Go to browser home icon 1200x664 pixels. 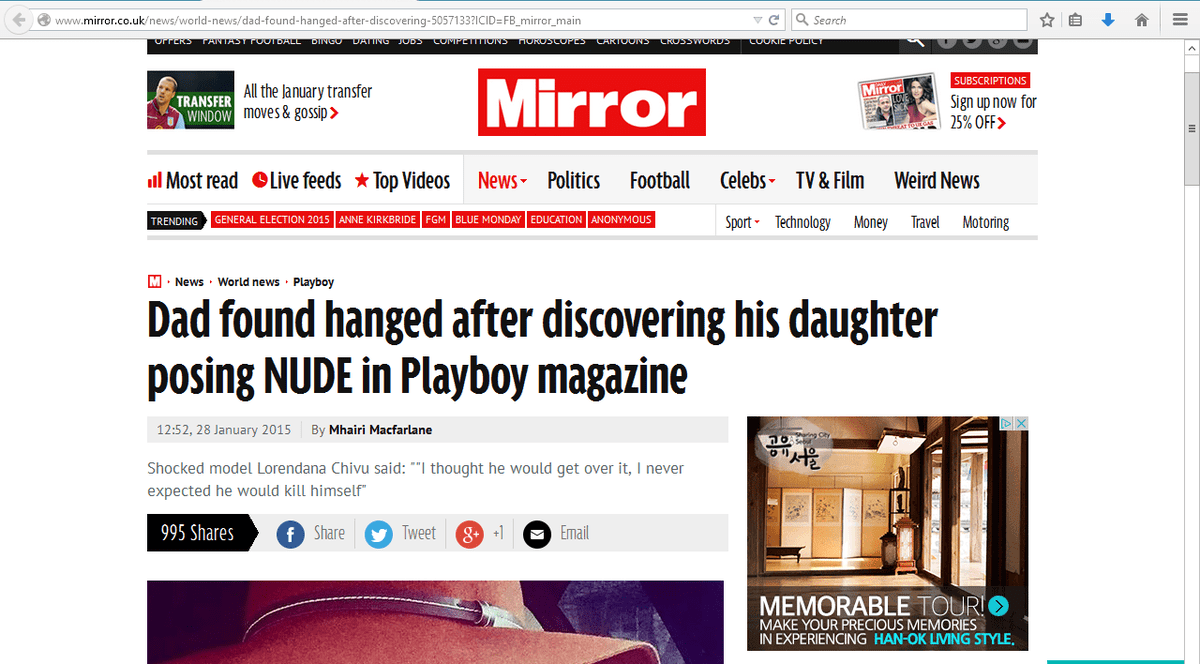click(x=1141, y=20)
